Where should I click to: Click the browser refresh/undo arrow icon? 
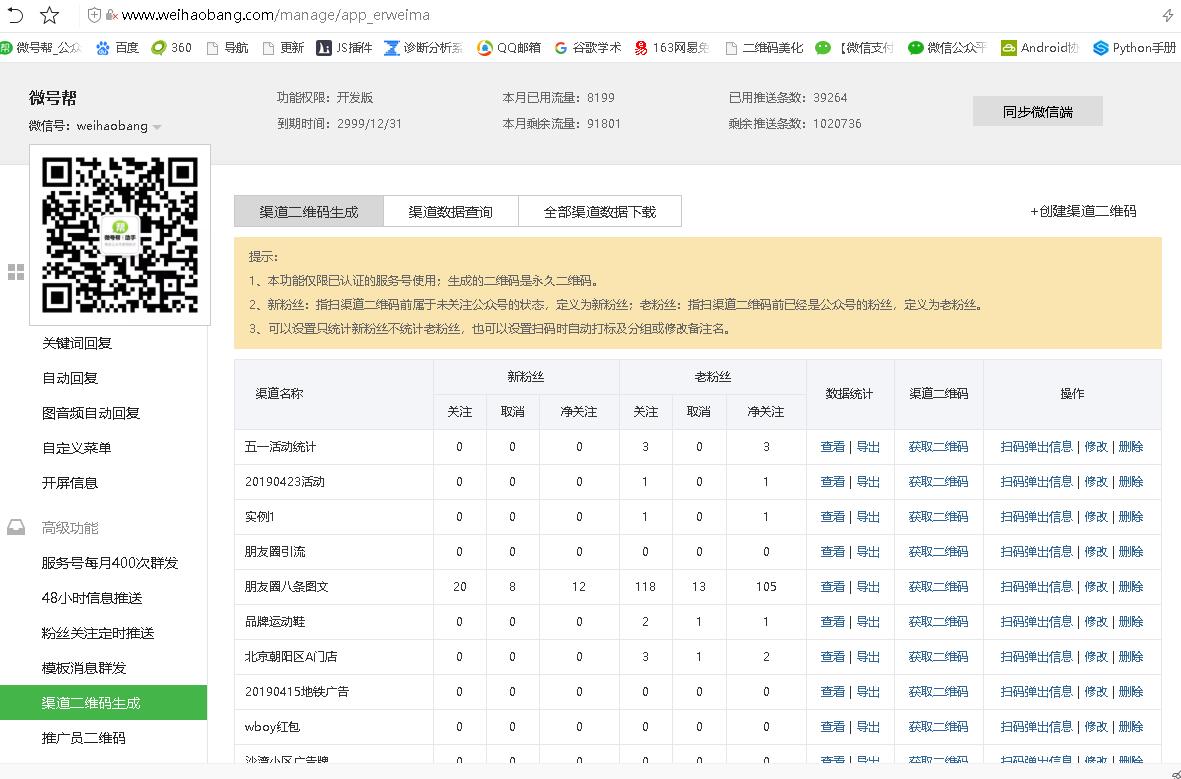click(x=16, y=15)
